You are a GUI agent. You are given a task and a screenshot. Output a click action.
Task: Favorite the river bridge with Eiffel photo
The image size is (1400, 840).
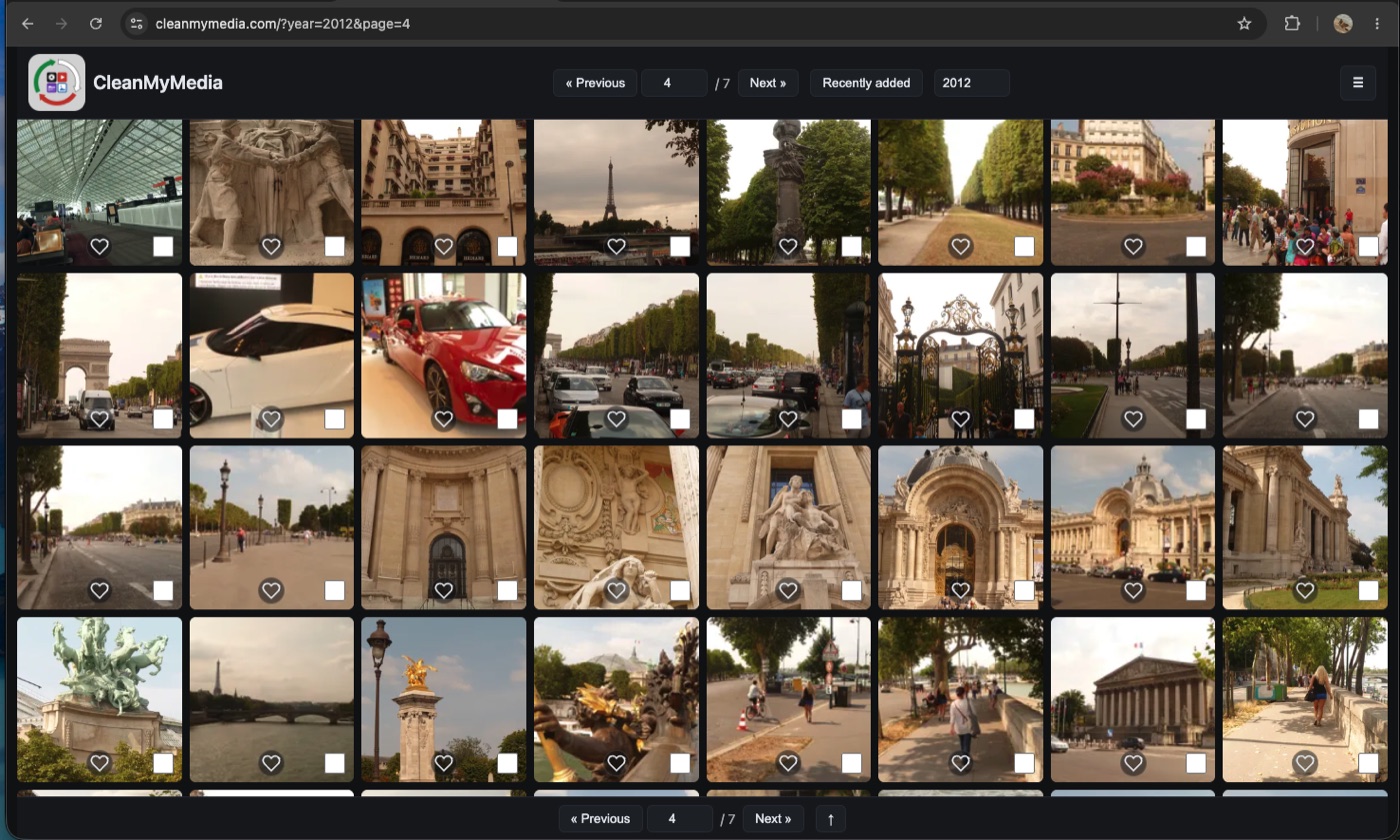click(271, 763)
